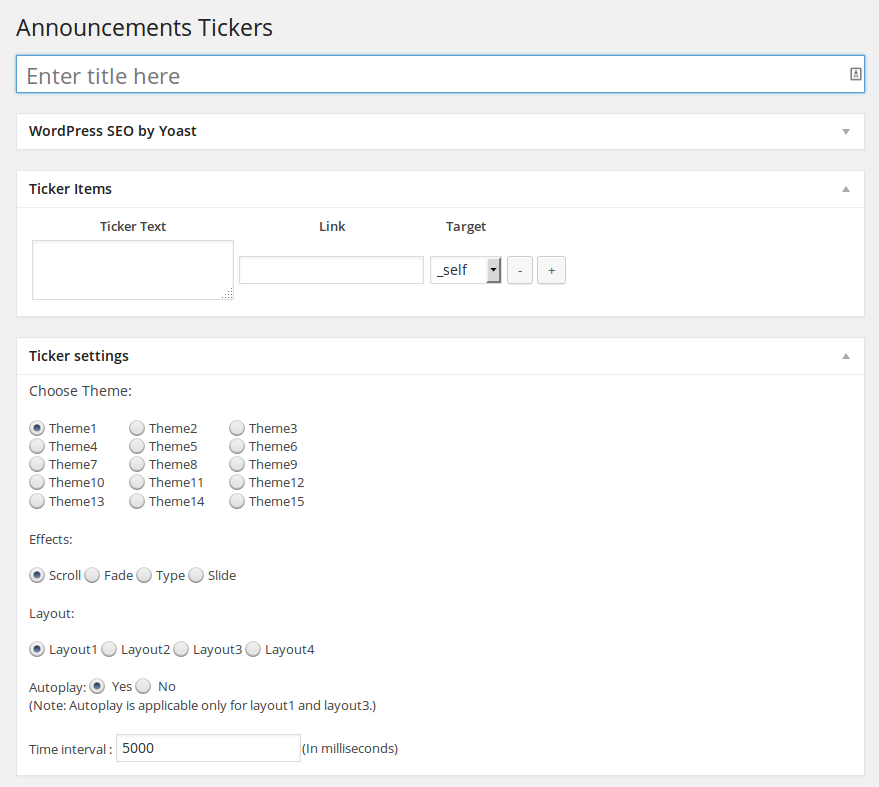Click the Ticker Text textarea
879x787 pixels.
click(132, 269)
